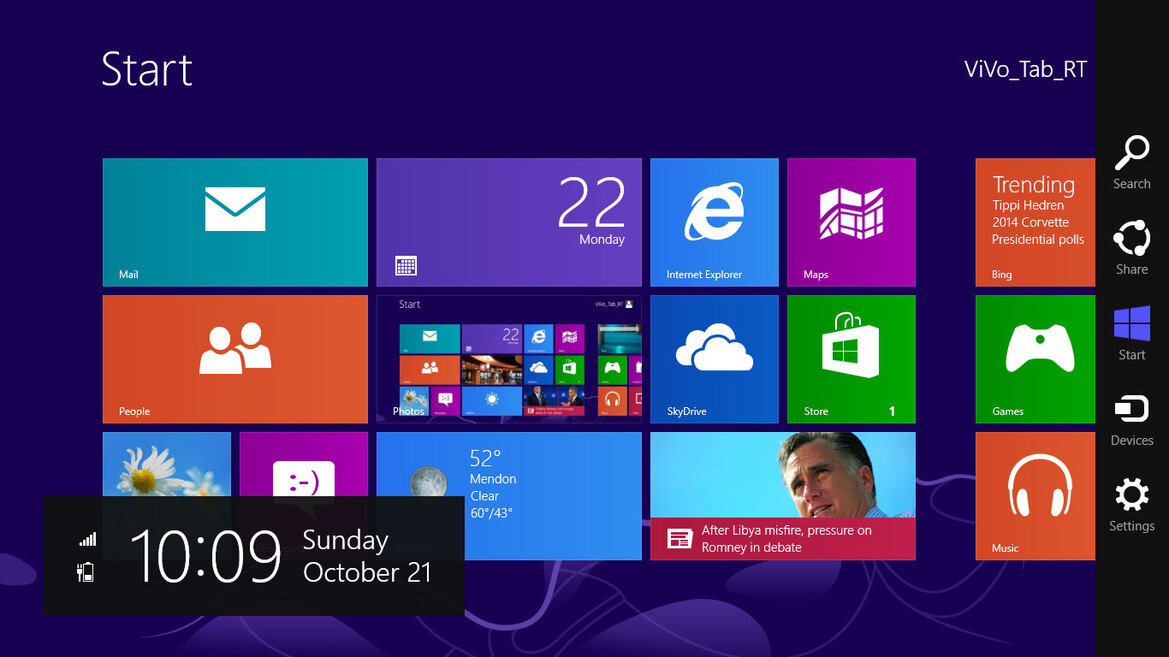Open the Photos tile
The image size is (1169, 657).
pyautogui.click(x=508, y=359)
